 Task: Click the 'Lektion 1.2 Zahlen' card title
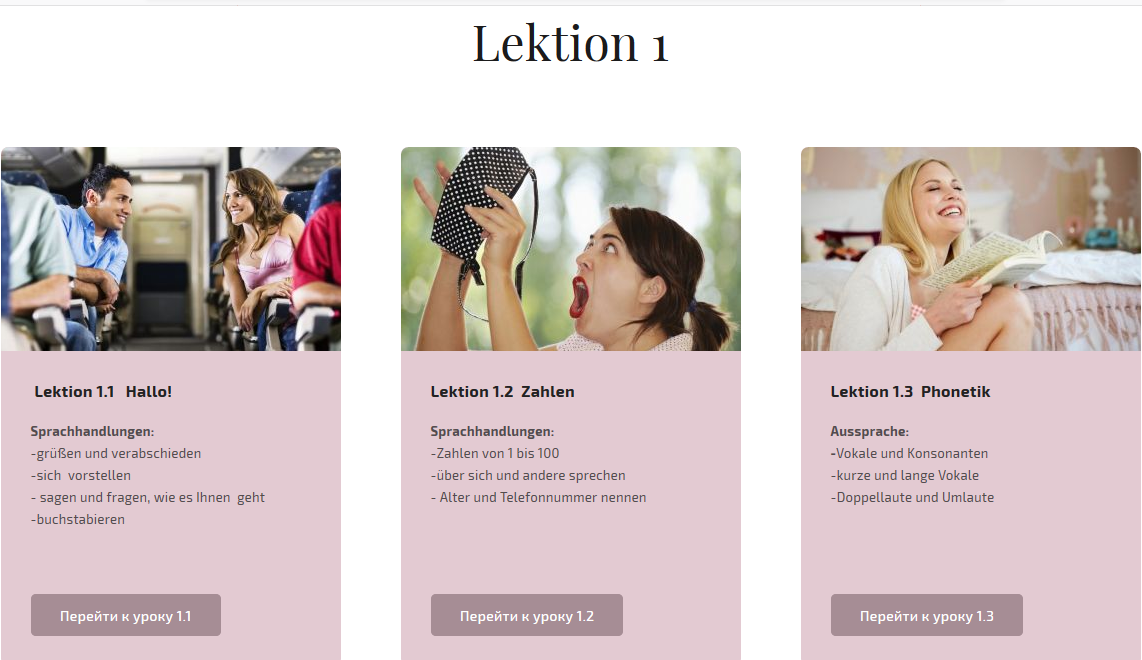(x=503, y=392)
